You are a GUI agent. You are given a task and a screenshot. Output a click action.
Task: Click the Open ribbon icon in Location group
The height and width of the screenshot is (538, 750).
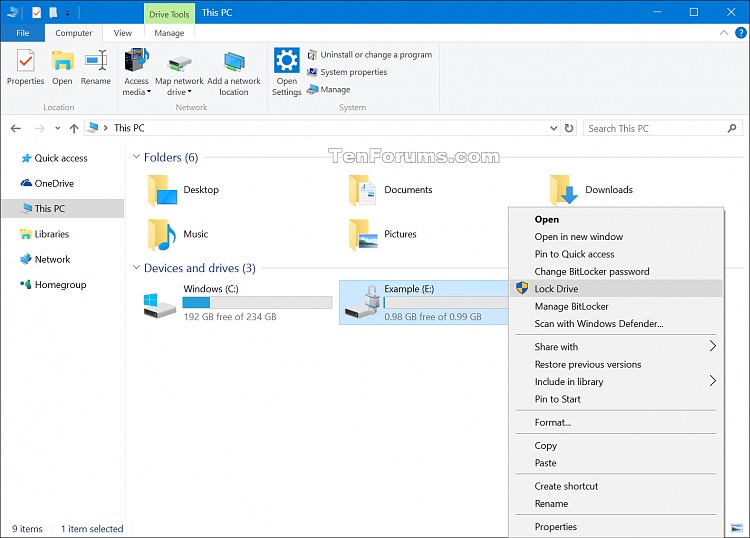(x=62, y=67)
